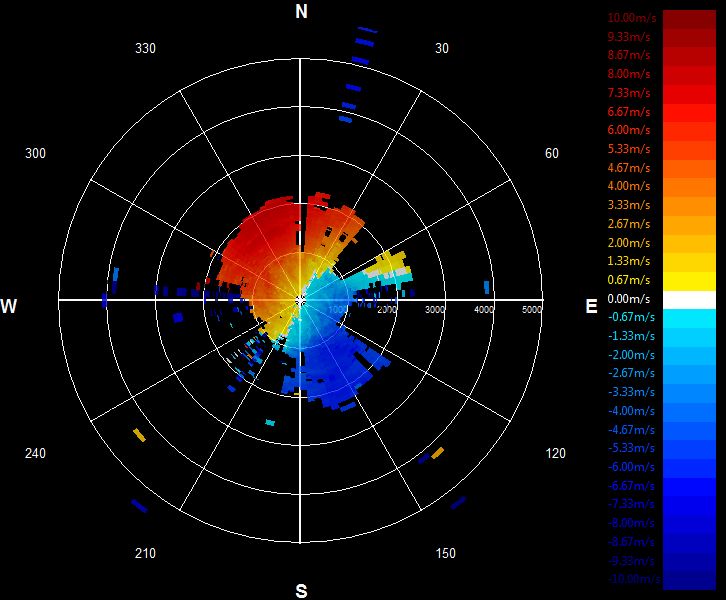Click the 9.33m/s legend label
726x600 pixels.
click(x=629, y=37)
